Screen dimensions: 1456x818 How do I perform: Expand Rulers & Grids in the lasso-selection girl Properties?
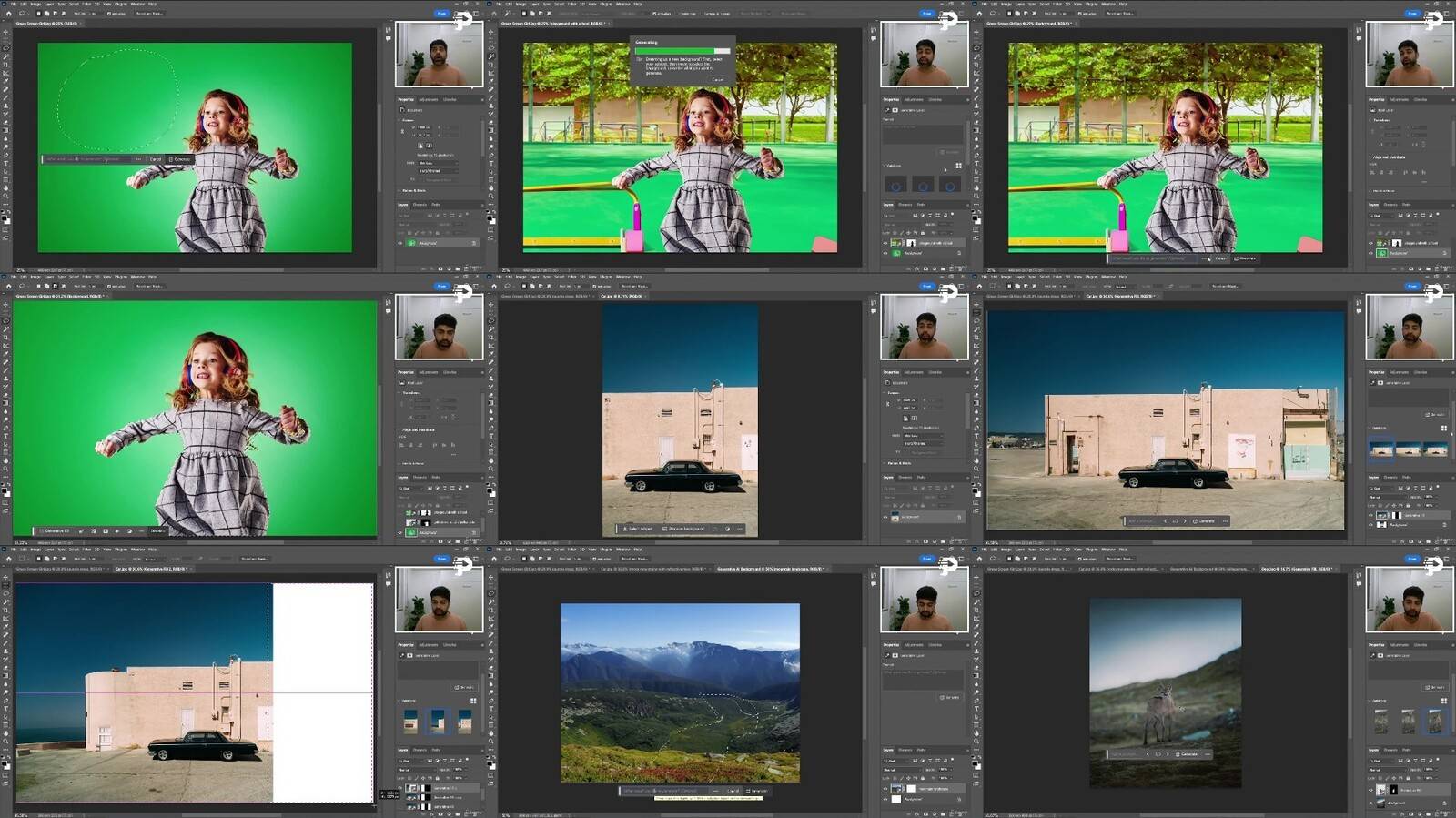click(x=399, y=191)
